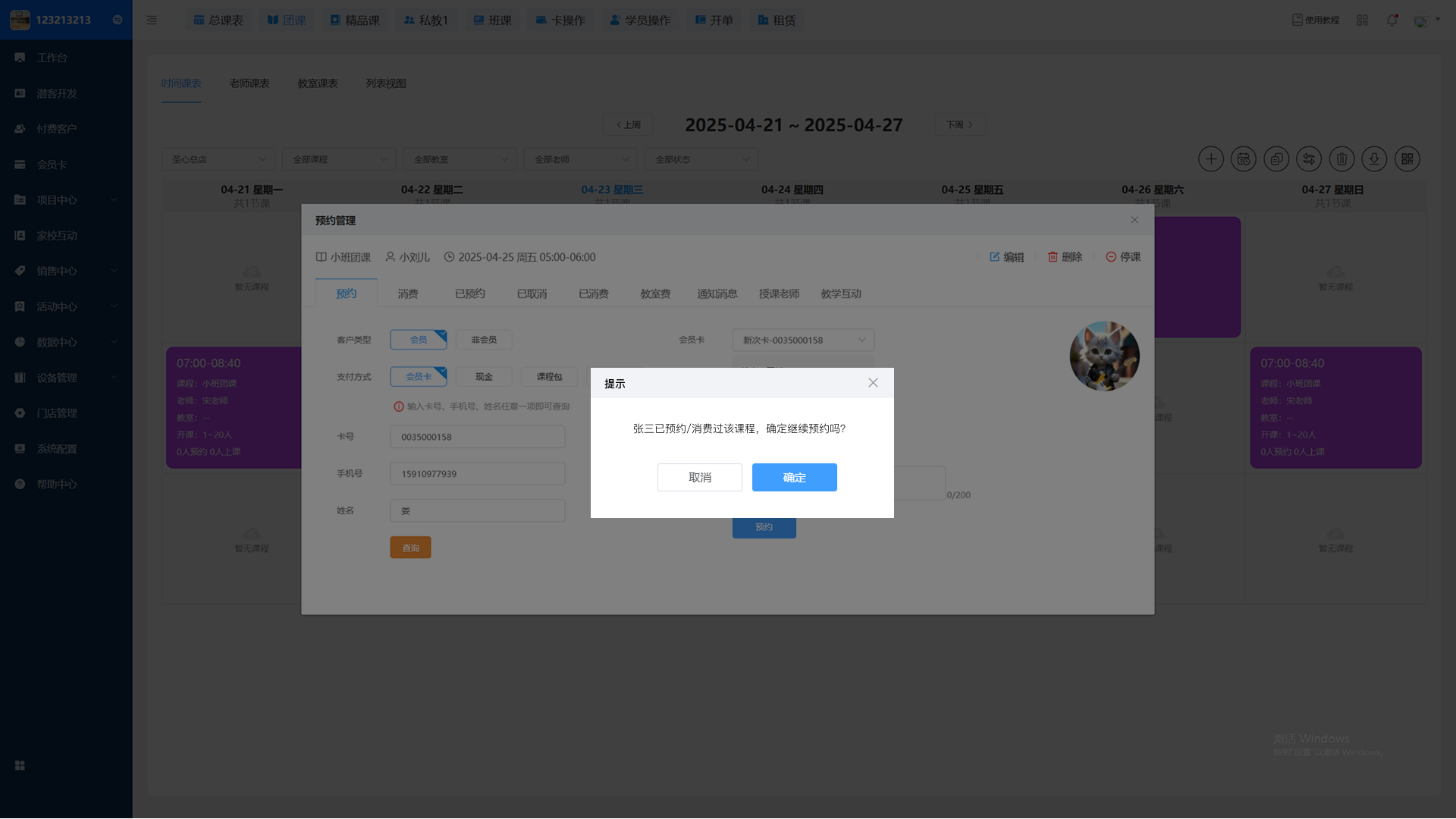Click the 手机号 input field
Screen dimensions: 1456x819
[x=478, y=474]
